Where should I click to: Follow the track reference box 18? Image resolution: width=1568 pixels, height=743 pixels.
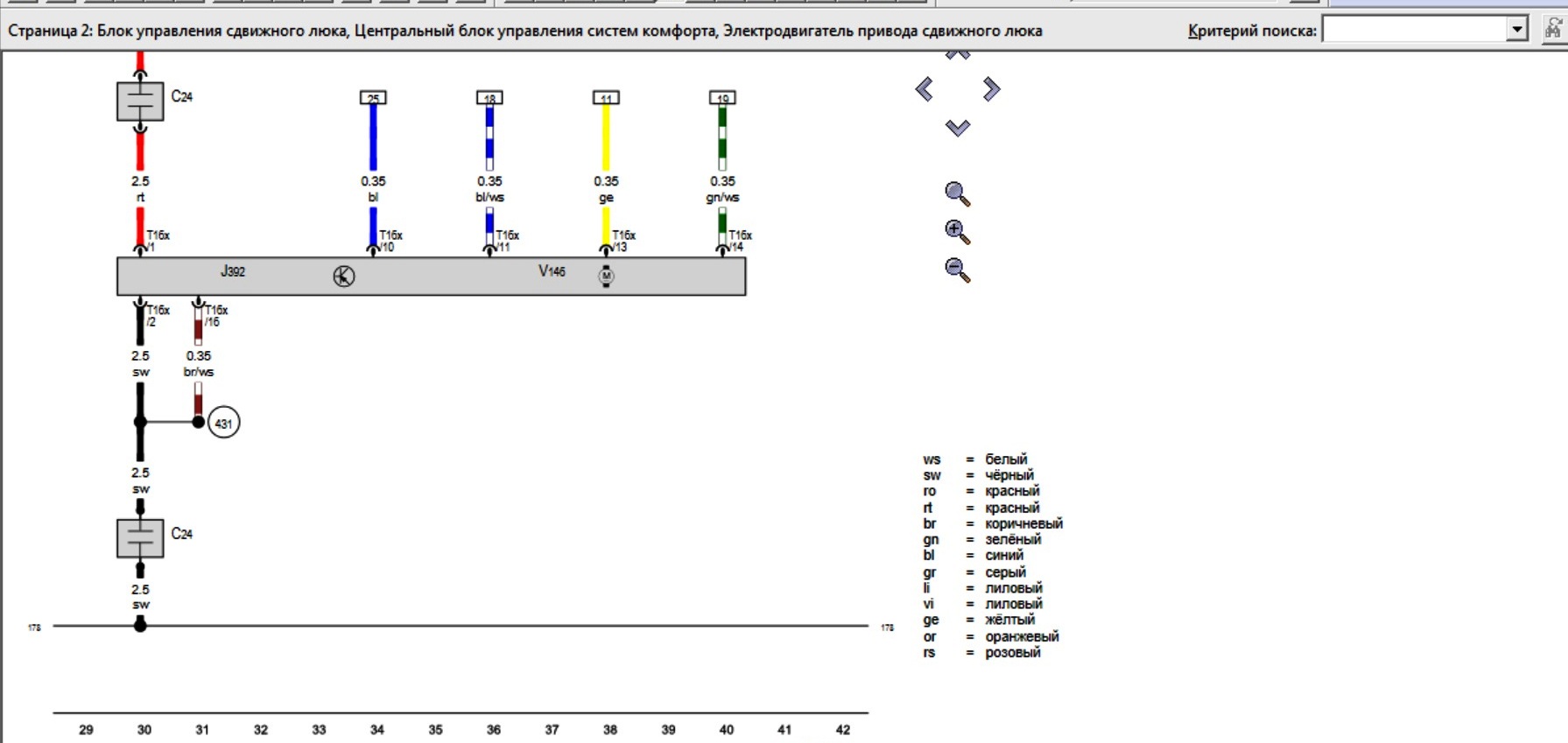pos(489,98)
